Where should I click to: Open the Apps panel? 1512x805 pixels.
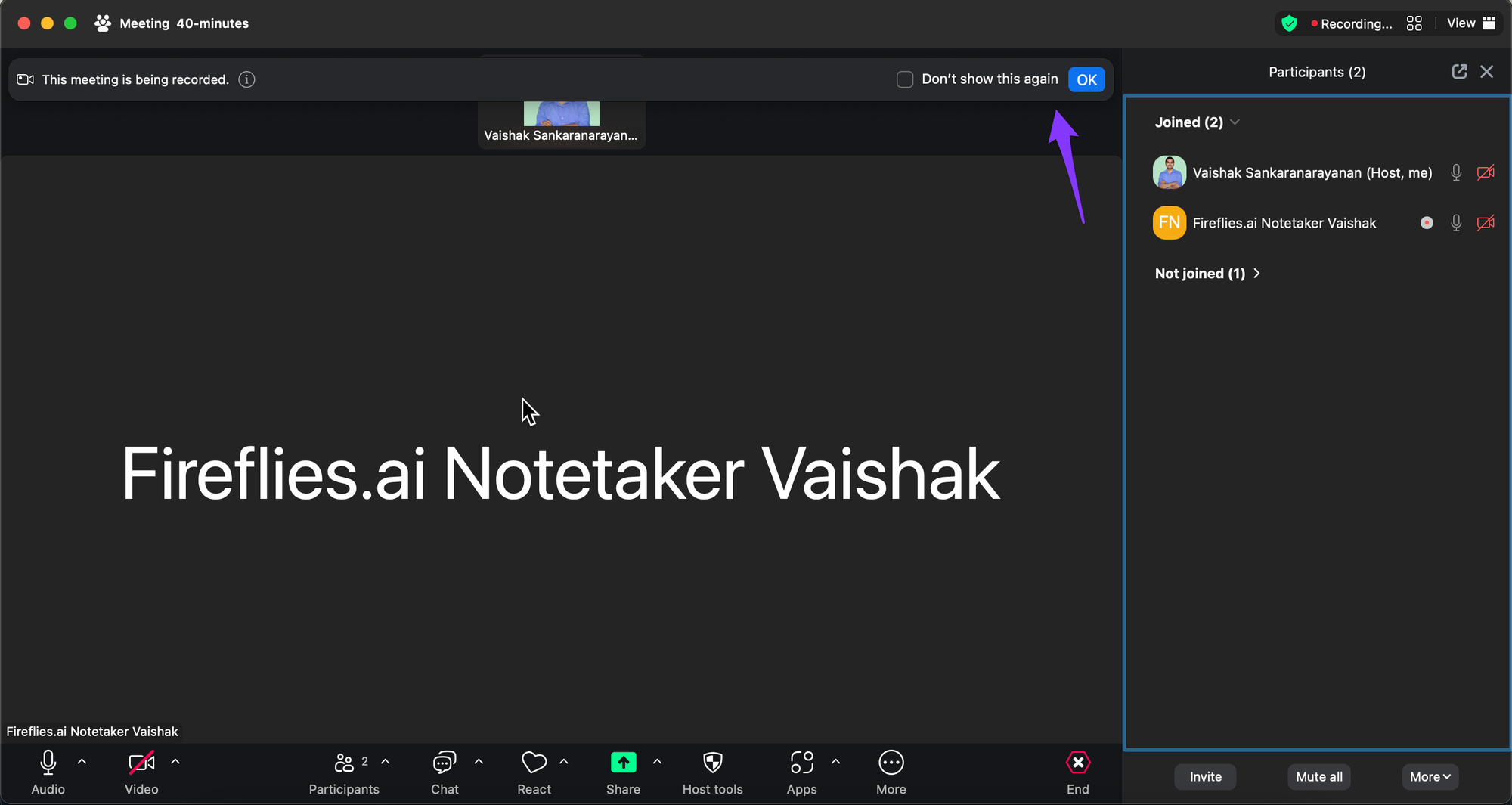click(801, 772)
